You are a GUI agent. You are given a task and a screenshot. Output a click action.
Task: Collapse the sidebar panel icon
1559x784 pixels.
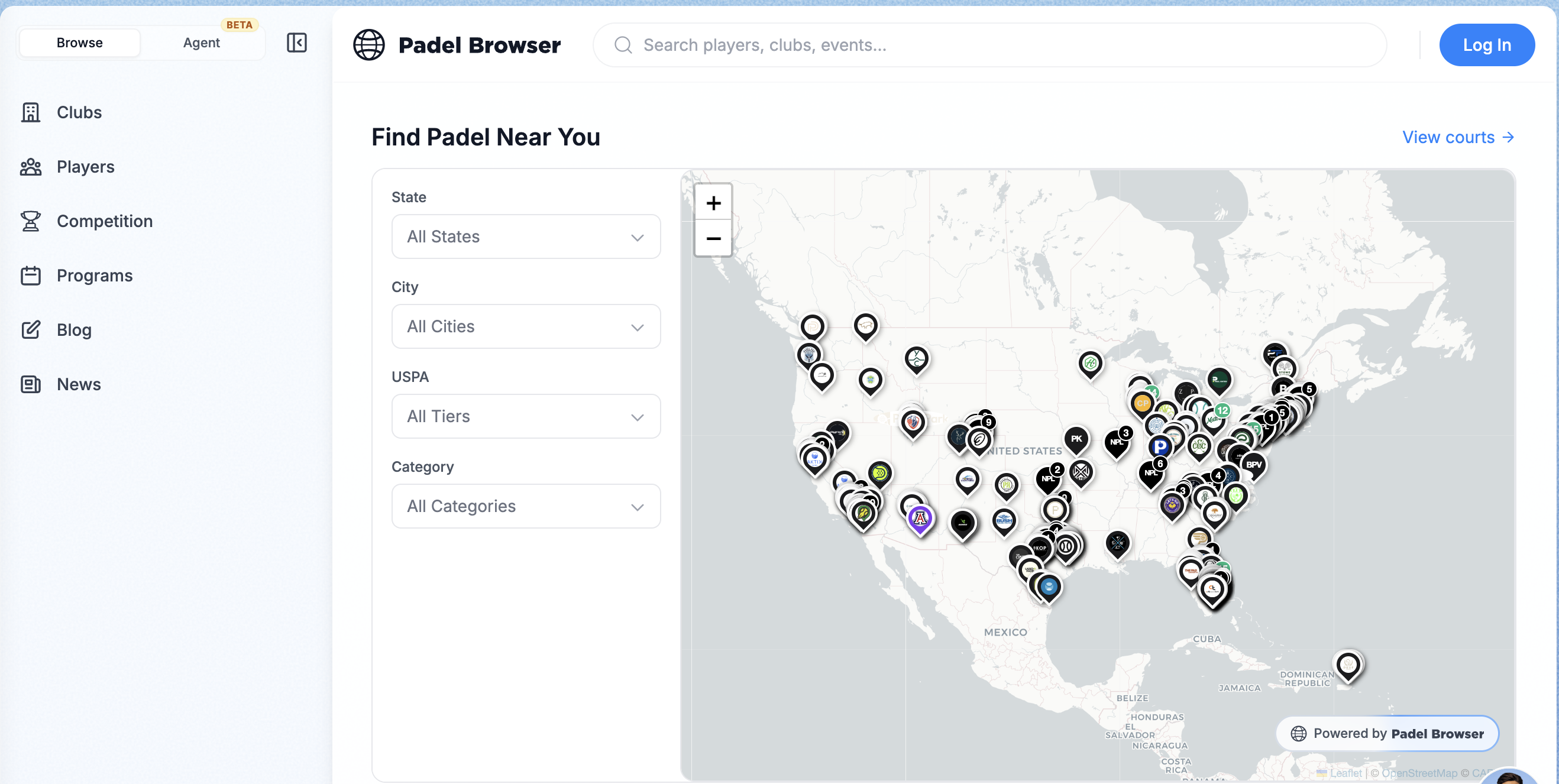296,43
